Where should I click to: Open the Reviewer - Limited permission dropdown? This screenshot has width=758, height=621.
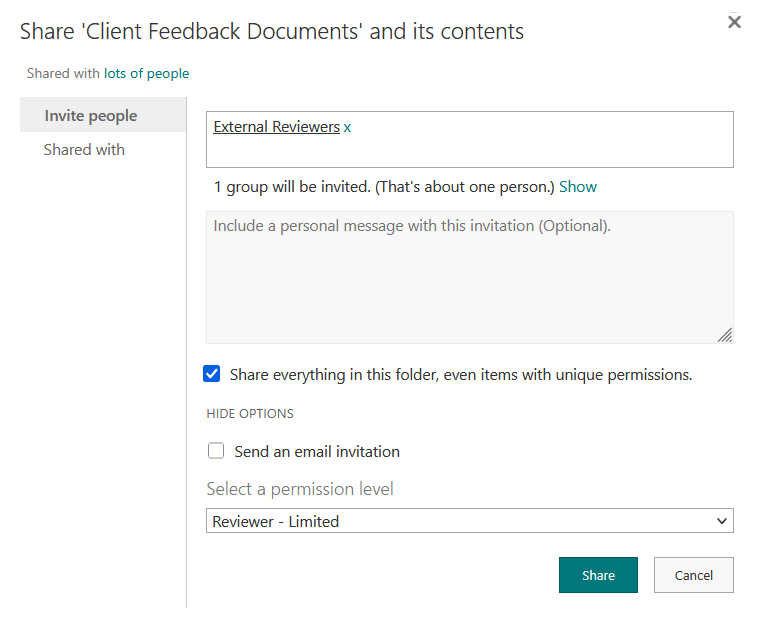click(469, 521)
